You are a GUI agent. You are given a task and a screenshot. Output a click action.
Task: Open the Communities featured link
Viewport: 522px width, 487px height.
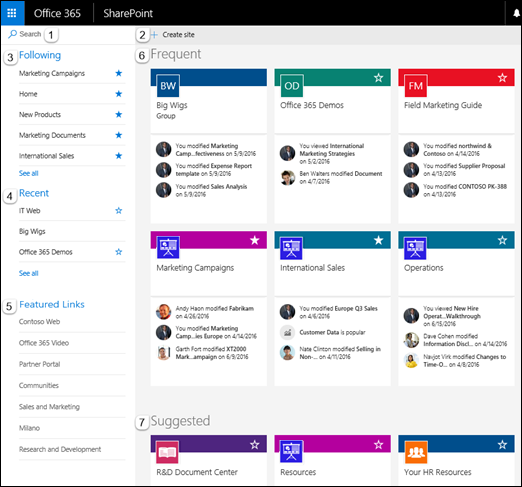tap(39, 385)
